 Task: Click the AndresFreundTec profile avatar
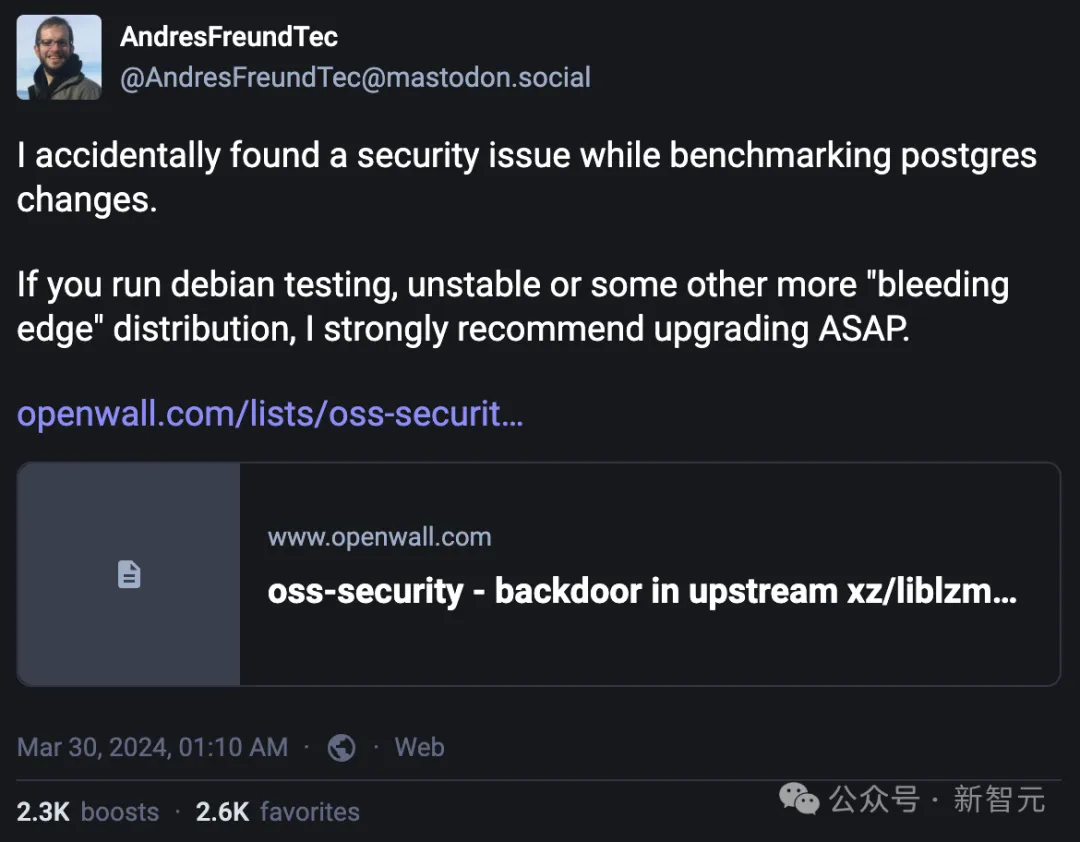coord(59,58)
